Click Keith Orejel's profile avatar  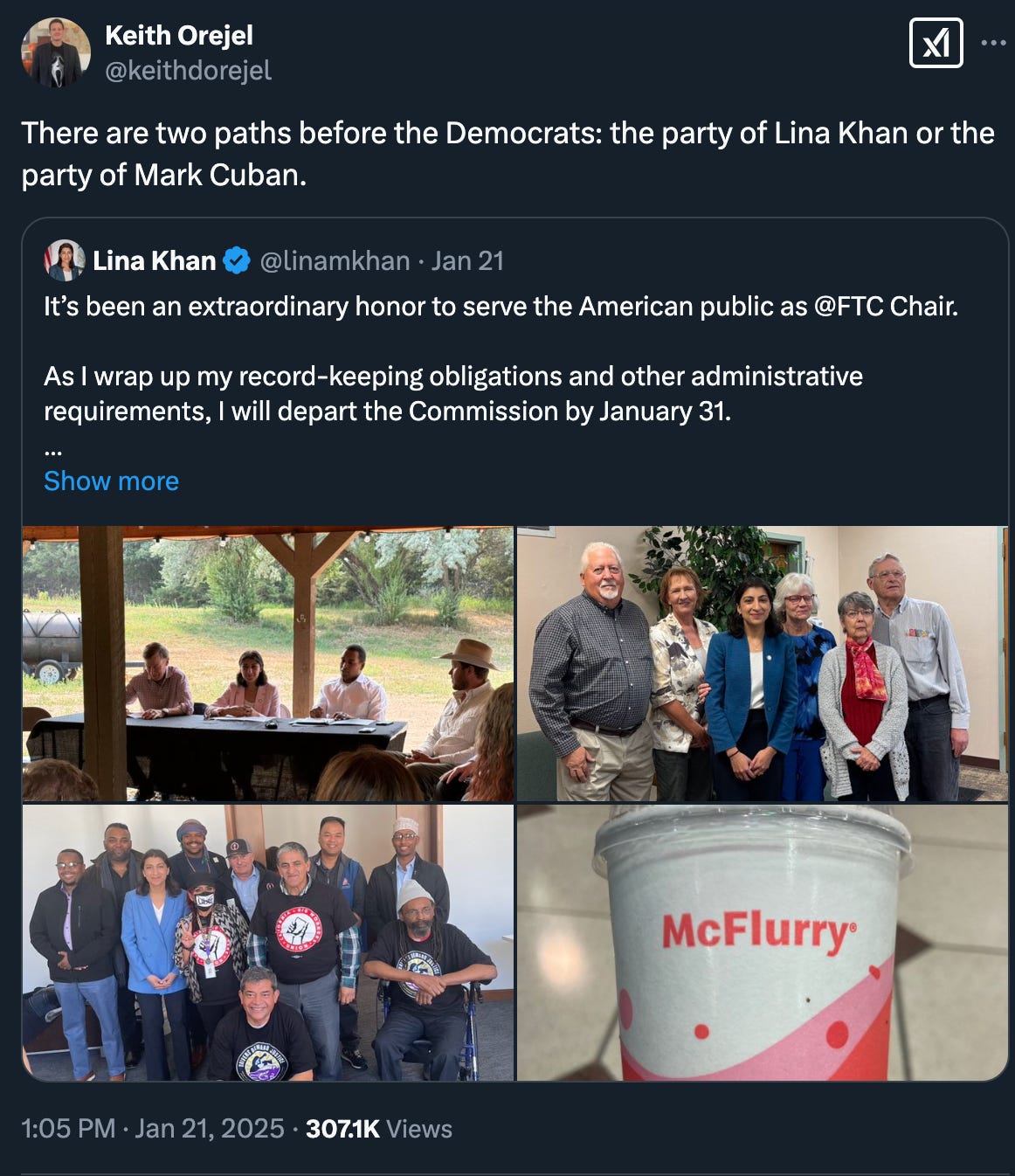click(56, 52)
